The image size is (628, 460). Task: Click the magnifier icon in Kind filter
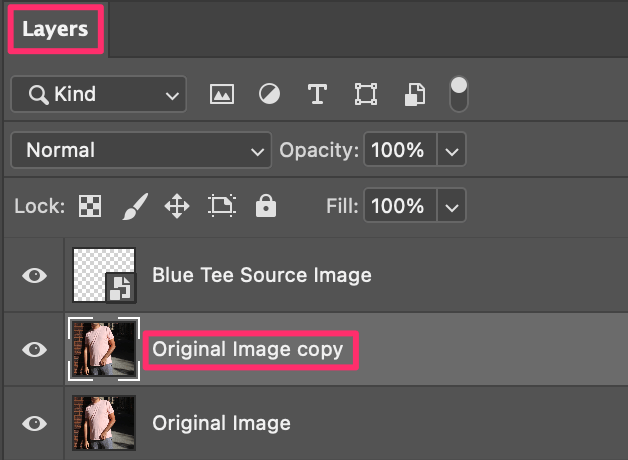coord(38,95)
